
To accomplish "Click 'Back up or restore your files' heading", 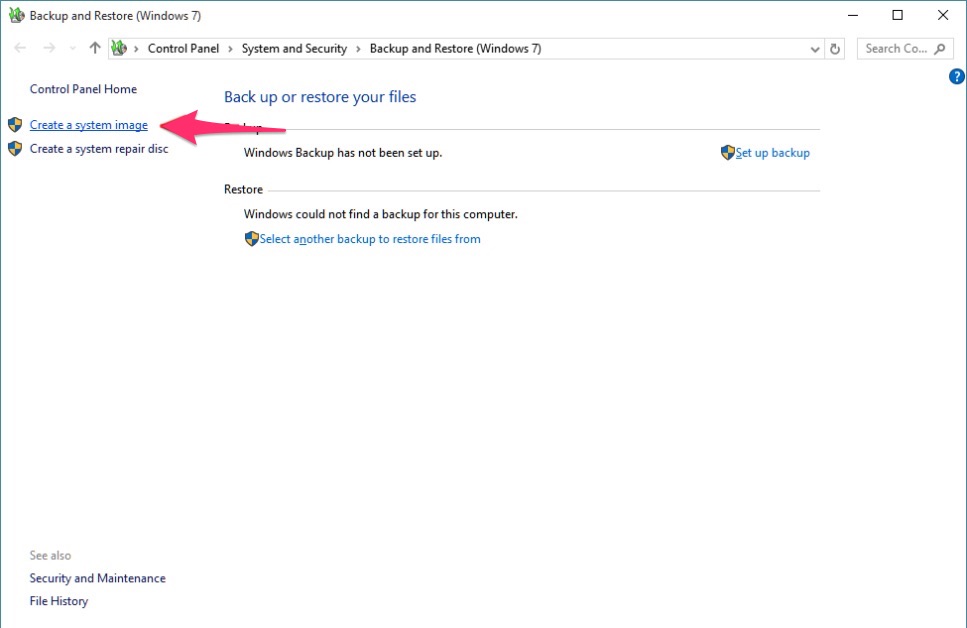I will coord(320,97).
